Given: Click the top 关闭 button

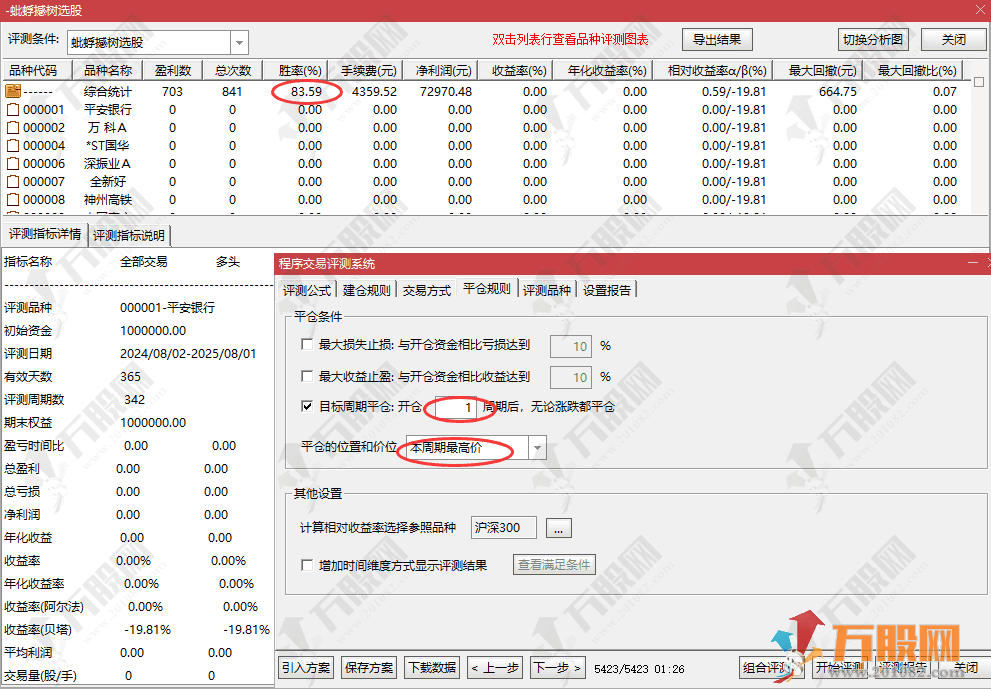Looking at the screenshot, I should pyautogui.click(x=954, y=40).
